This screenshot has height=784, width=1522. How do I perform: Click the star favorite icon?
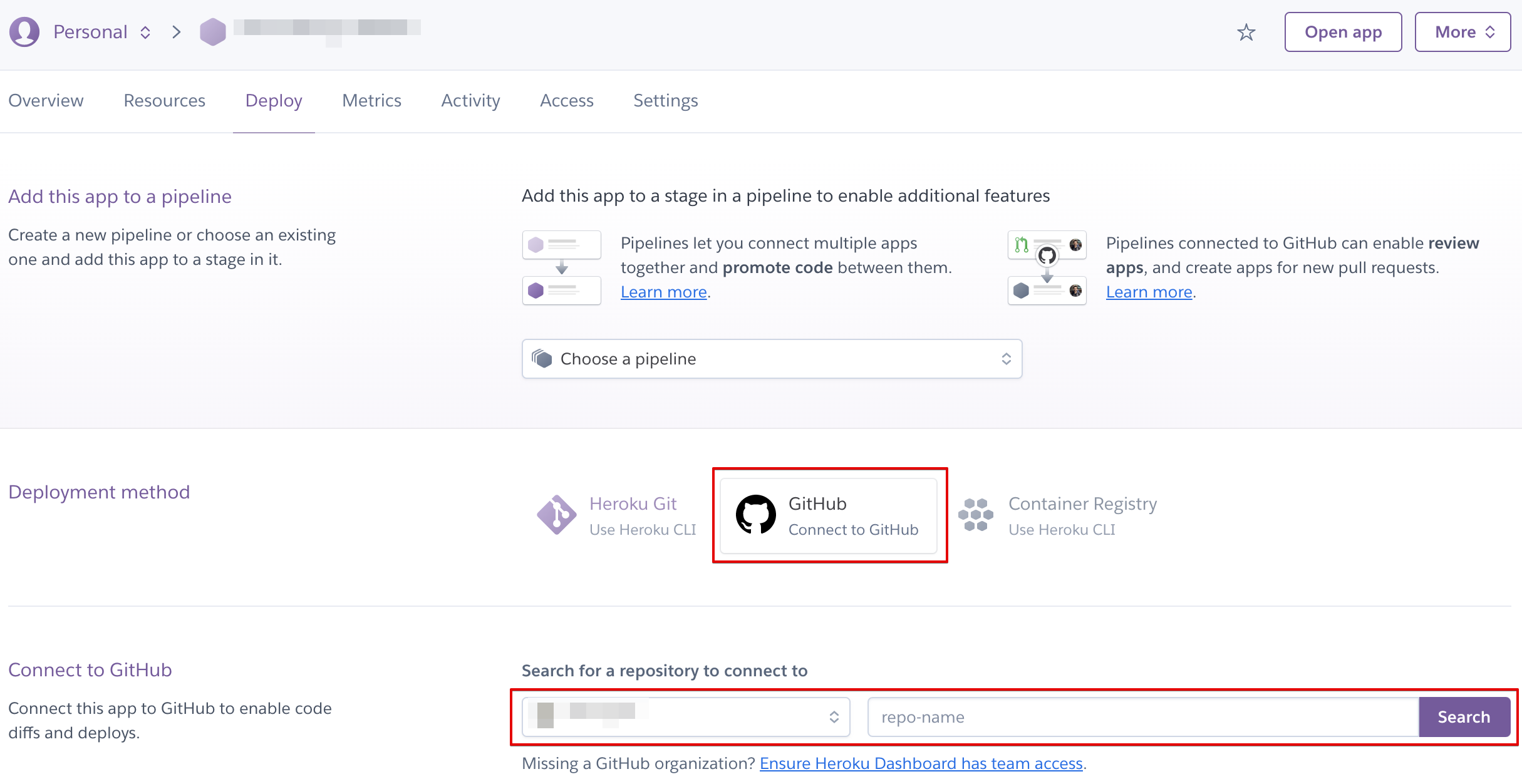(x=1246, y=33)
